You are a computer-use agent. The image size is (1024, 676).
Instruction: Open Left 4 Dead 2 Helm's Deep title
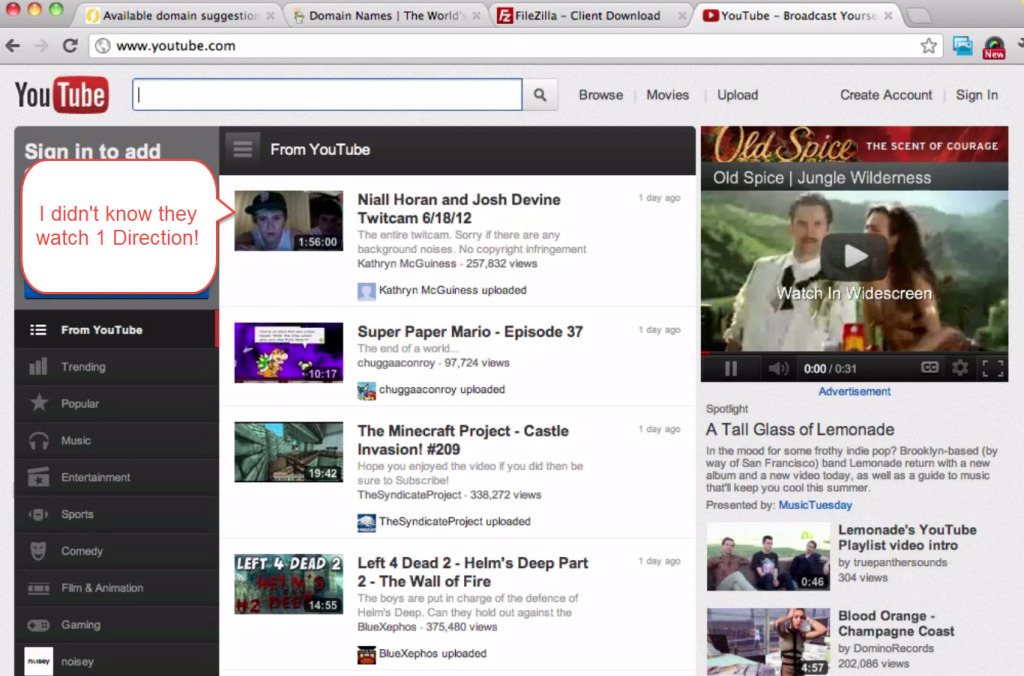click(x=473, y=572)
